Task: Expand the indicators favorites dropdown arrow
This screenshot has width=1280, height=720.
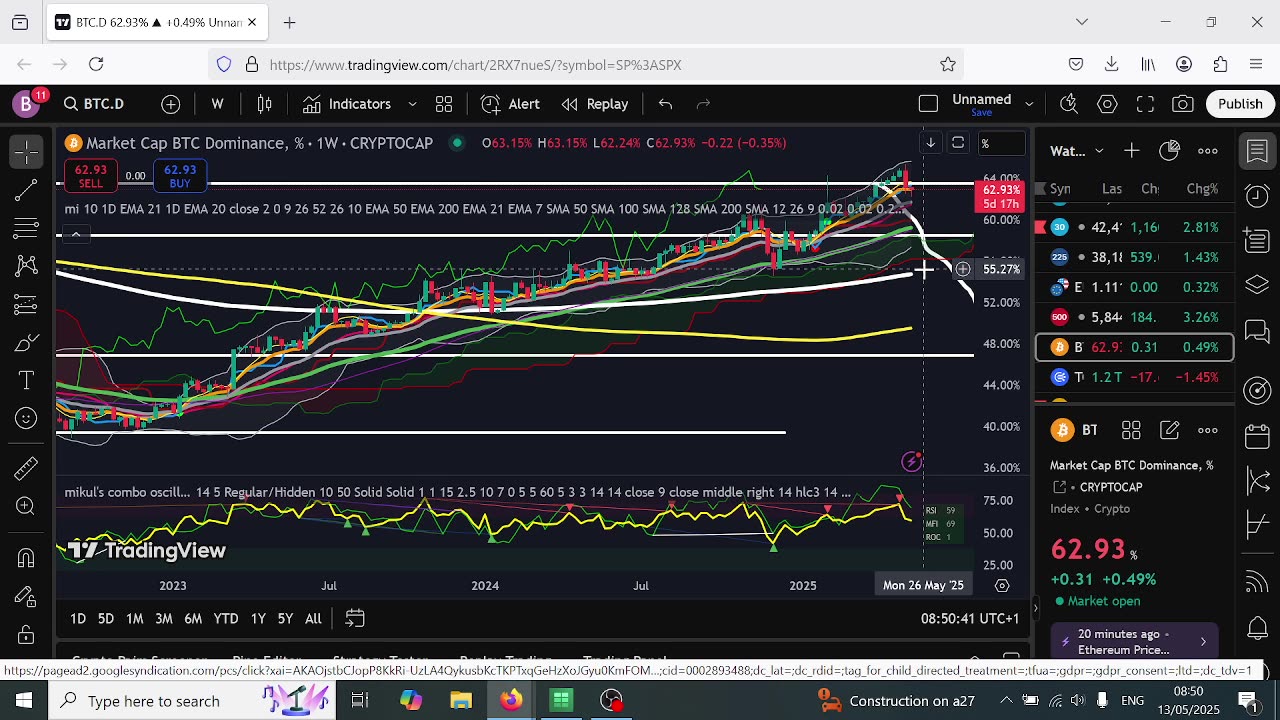Action: pyautogui.click(x=412, y=104)
